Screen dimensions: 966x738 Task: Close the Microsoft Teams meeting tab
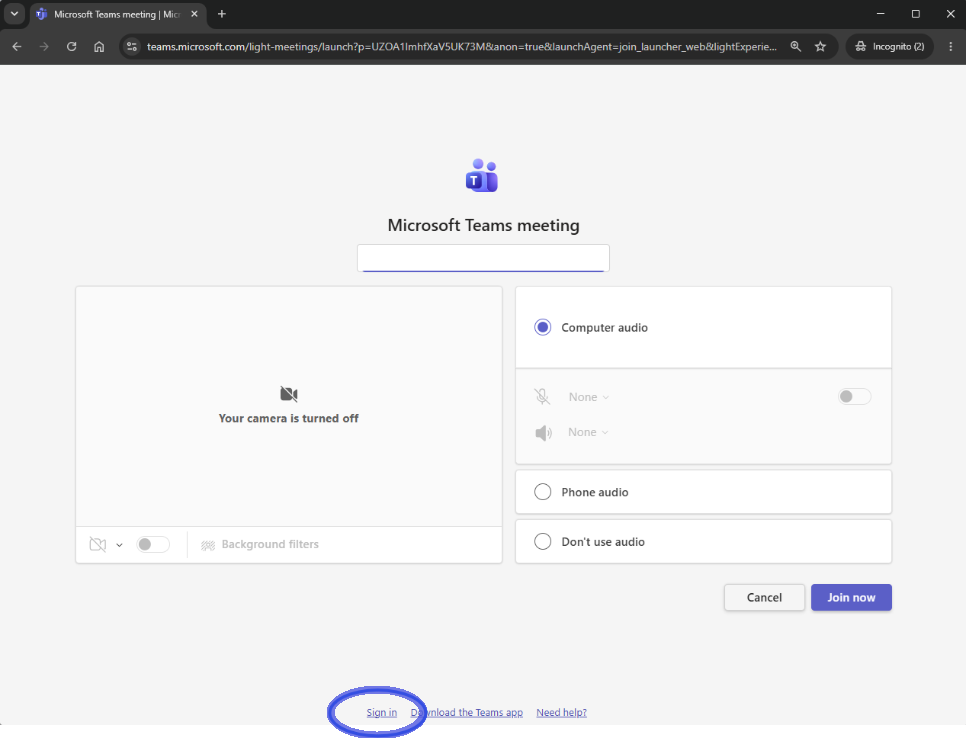pos(194,14)
